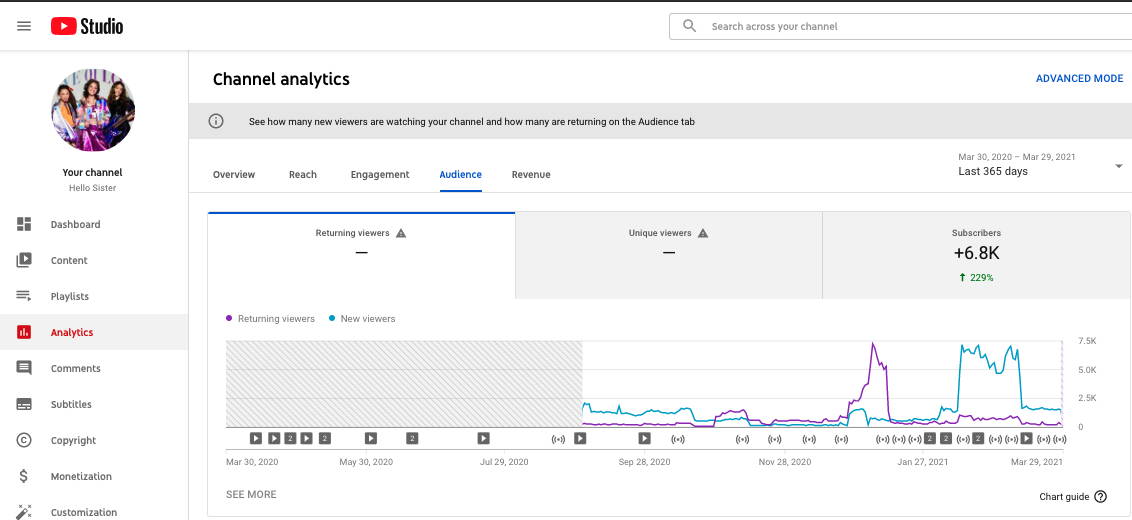The width and height of the screenshot is (1132, 520).
Task: Switch to the Revenue tab
Action: pos(531,174)
